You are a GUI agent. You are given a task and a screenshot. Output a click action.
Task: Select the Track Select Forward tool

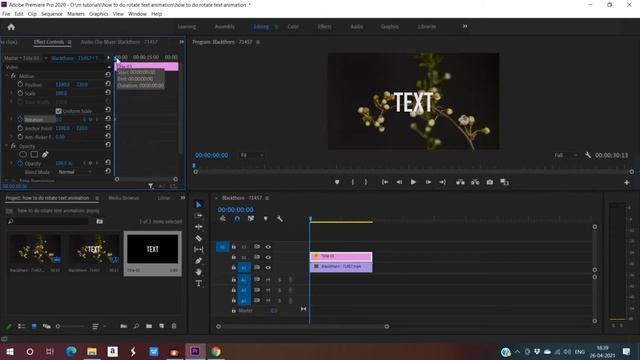pos(198,216)
